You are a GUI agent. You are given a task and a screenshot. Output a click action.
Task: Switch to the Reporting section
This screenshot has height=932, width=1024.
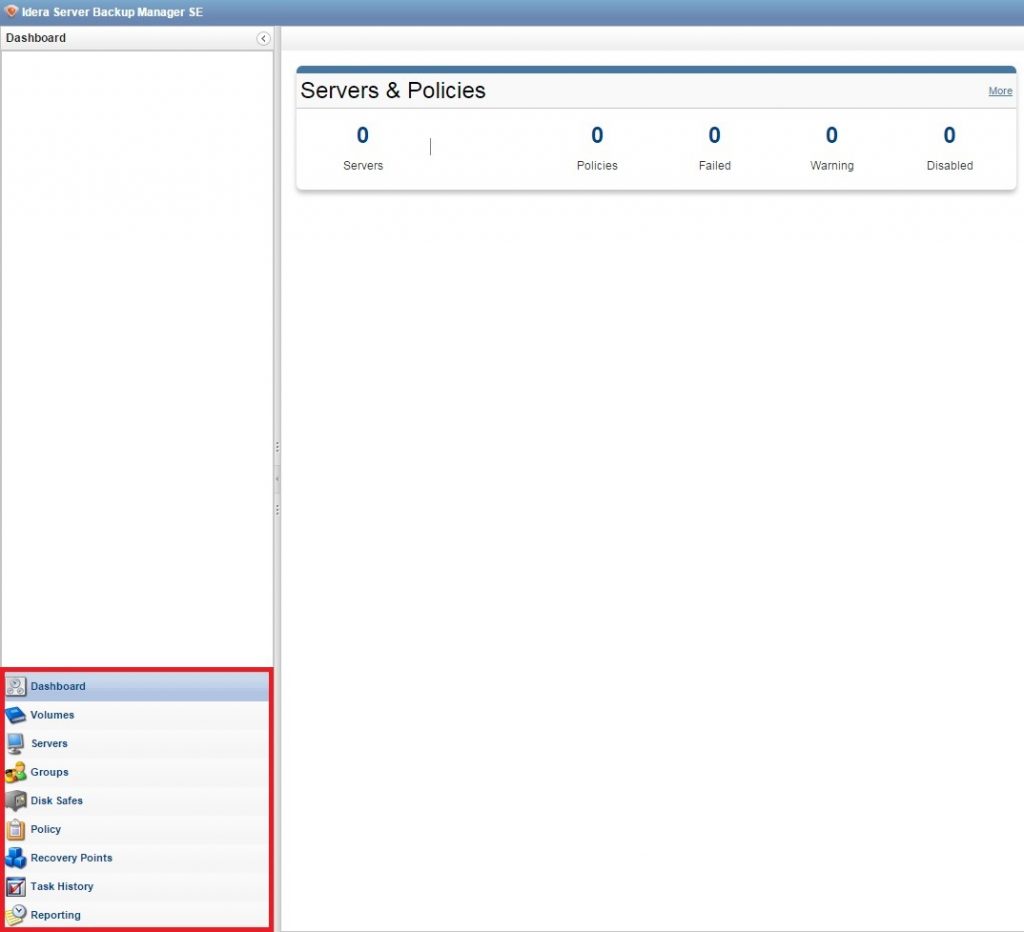coord(56,914)
